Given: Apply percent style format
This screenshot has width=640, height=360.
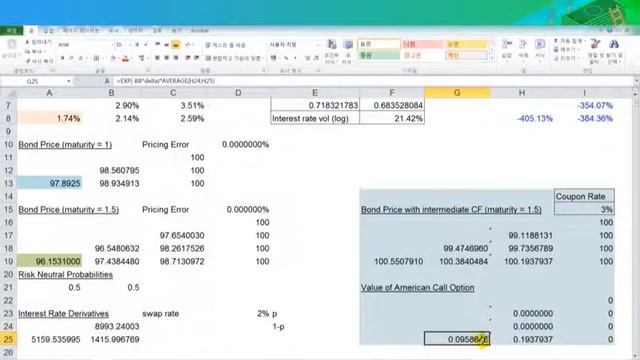Looking at the screenshot, I should (x=286, y=58).
